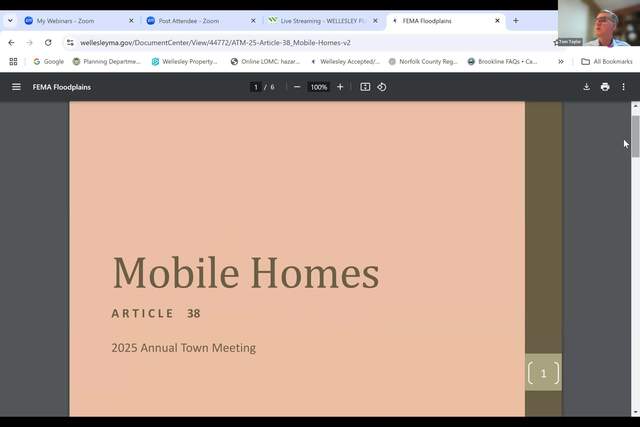Image resolution: width=640 pixels, height=427 pixels.
Task: Click the zoom out minus icon
Action: point(297,87)
